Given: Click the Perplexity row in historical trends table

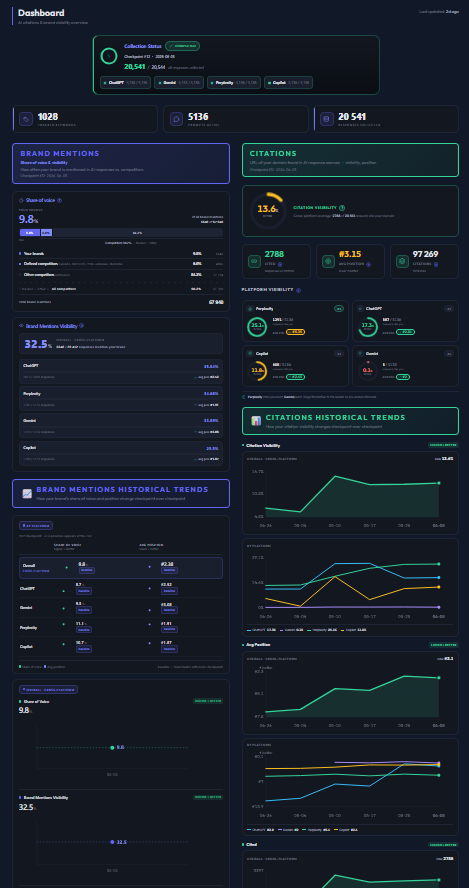Looking at the screenshot, I should click(x=121, y=627).
